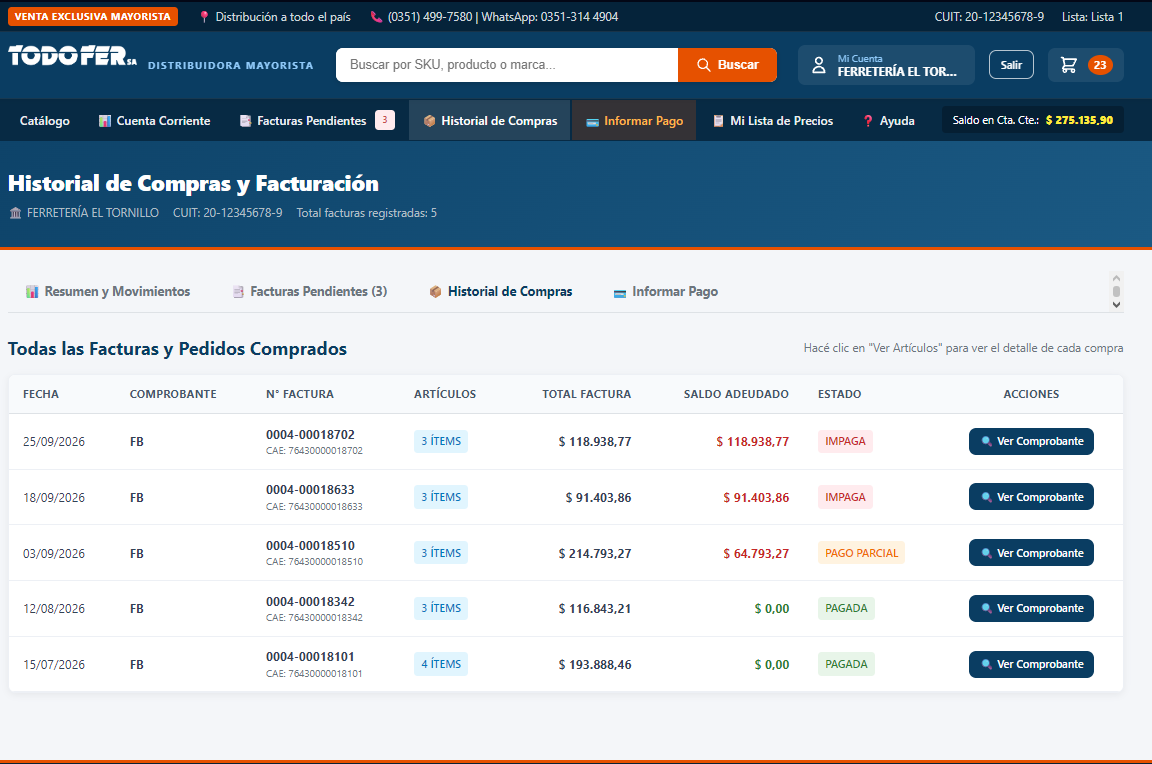Click the Salir button

(x=1011, y=65)
